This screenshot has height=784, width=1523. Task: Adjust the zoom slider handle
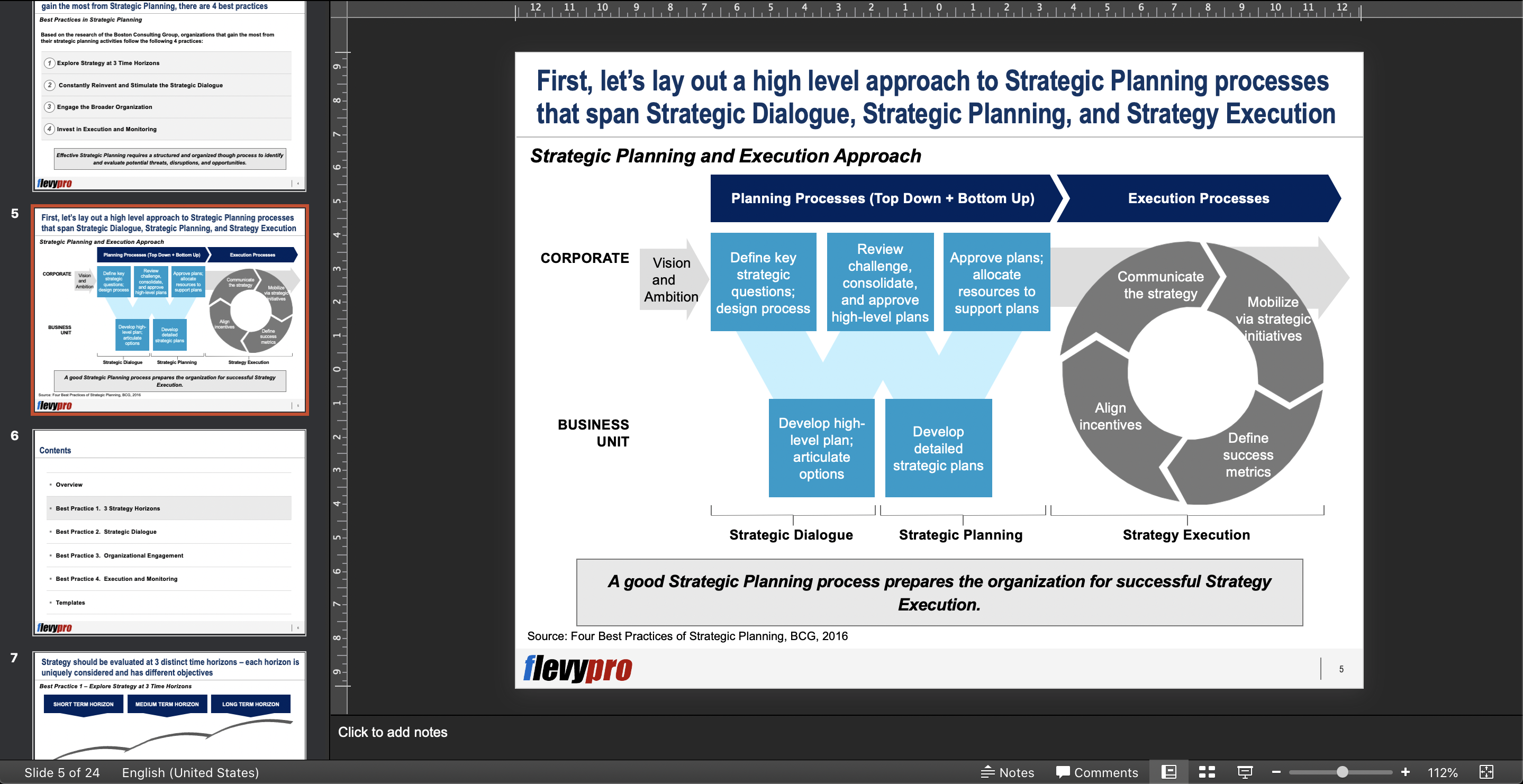click(x=1342, y=772)
